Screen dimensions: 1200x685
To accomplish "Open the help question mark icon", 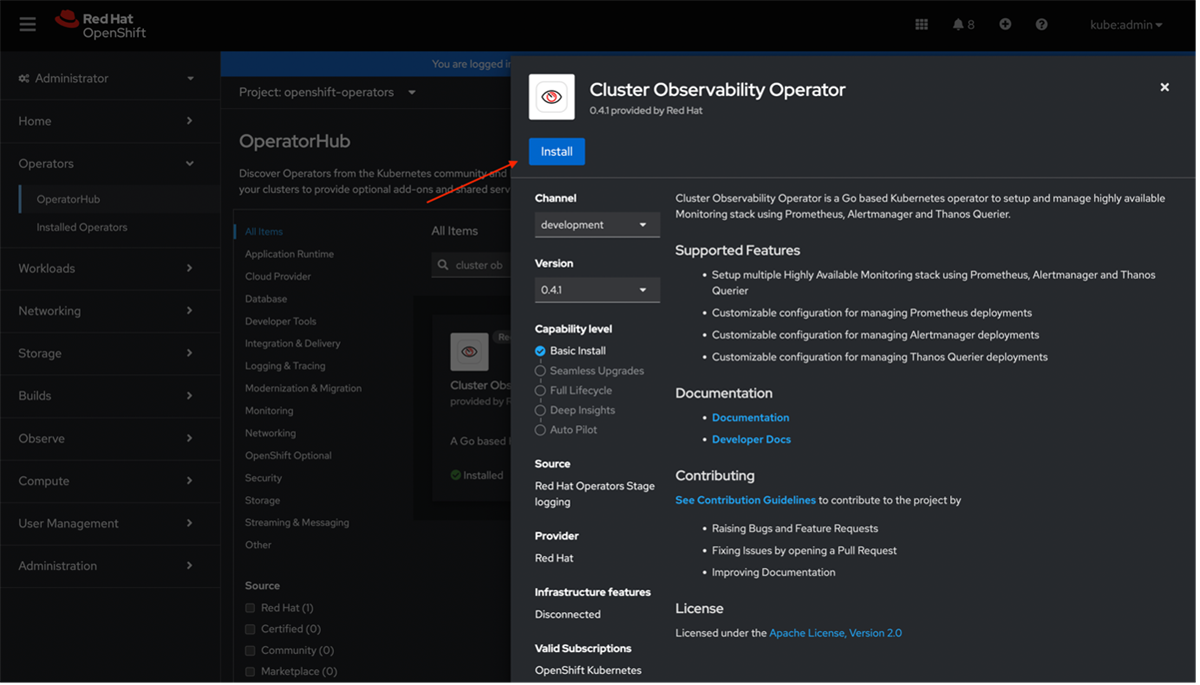I will coord(1041,23).
